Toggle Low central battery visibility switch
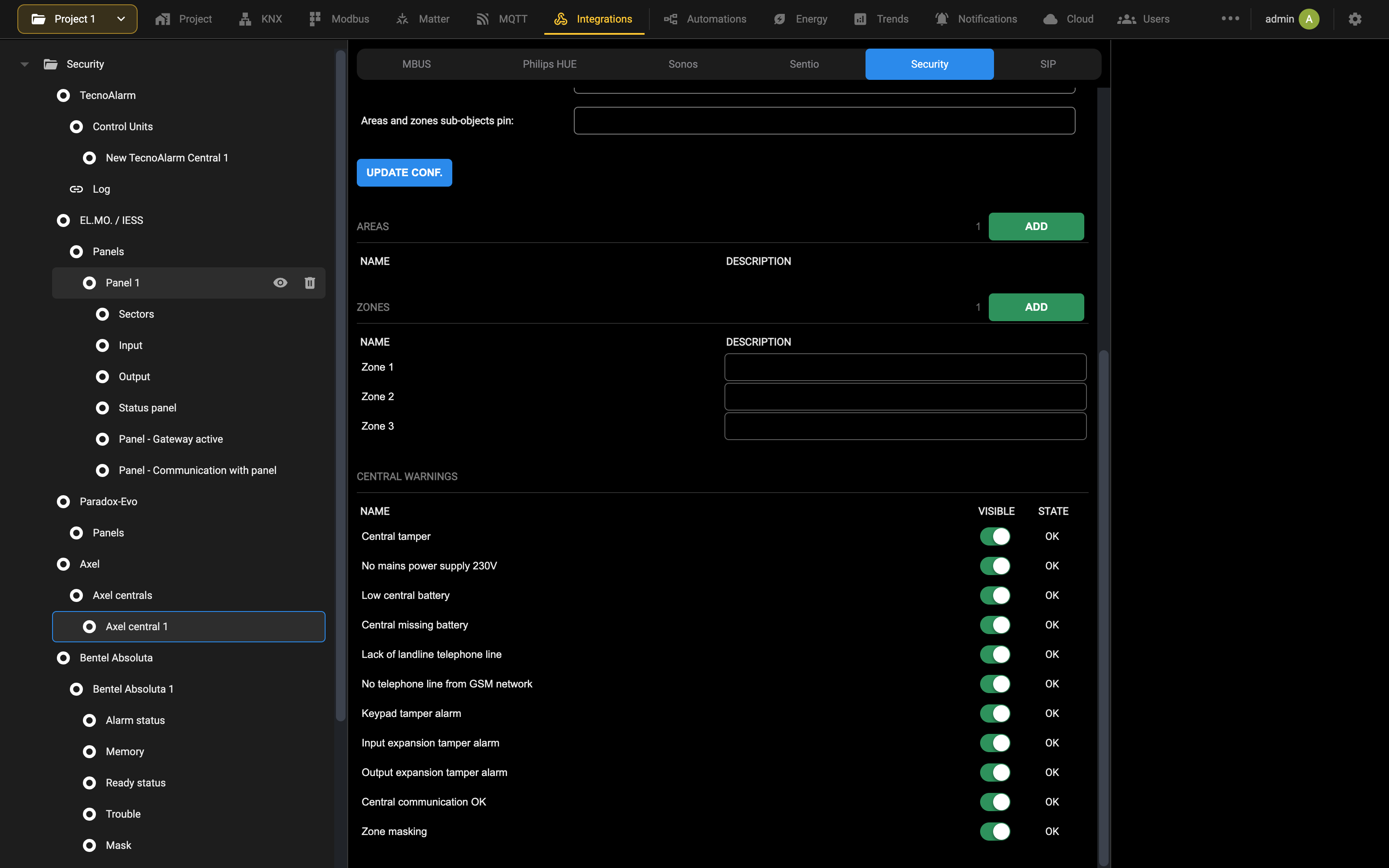 coord(995,595)
